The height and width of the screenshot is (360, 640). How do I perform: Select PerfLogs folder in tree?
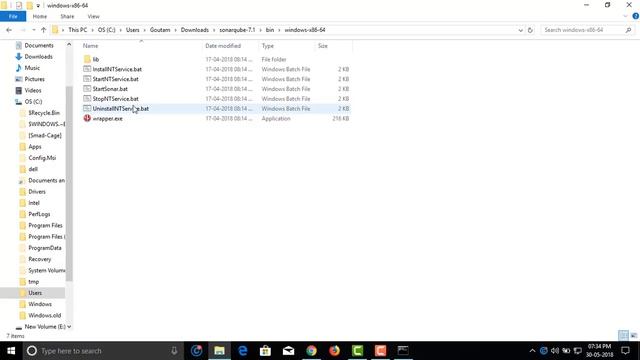[x=39, y=214]
